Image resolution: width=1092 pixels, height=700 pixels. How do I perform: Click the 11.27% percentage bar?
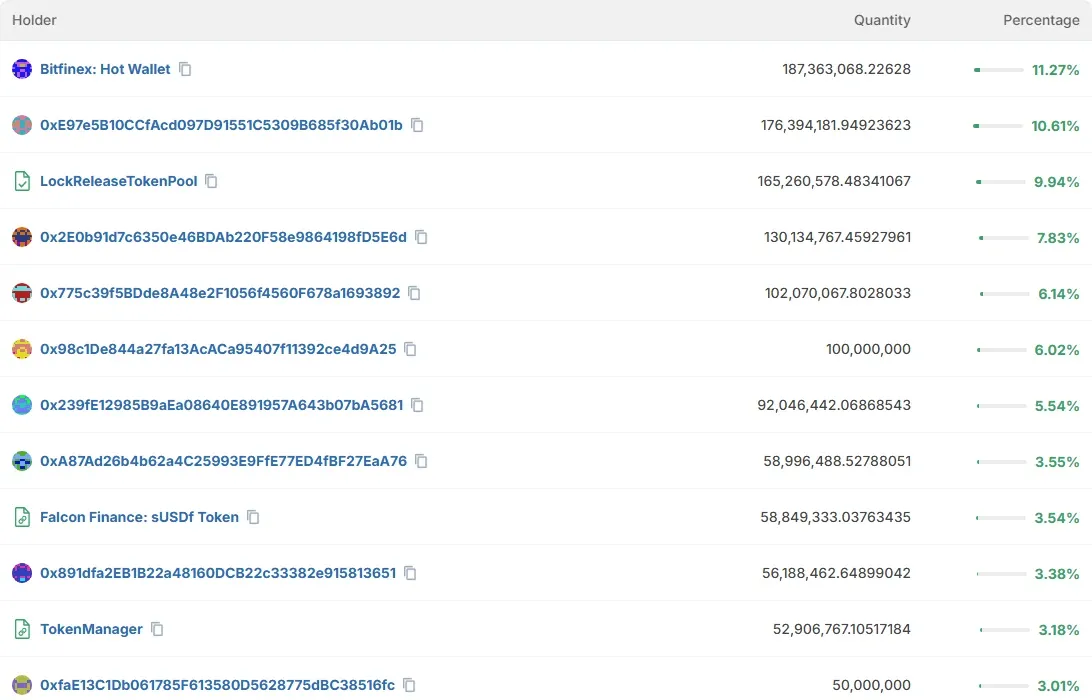[x=999, y=70]
